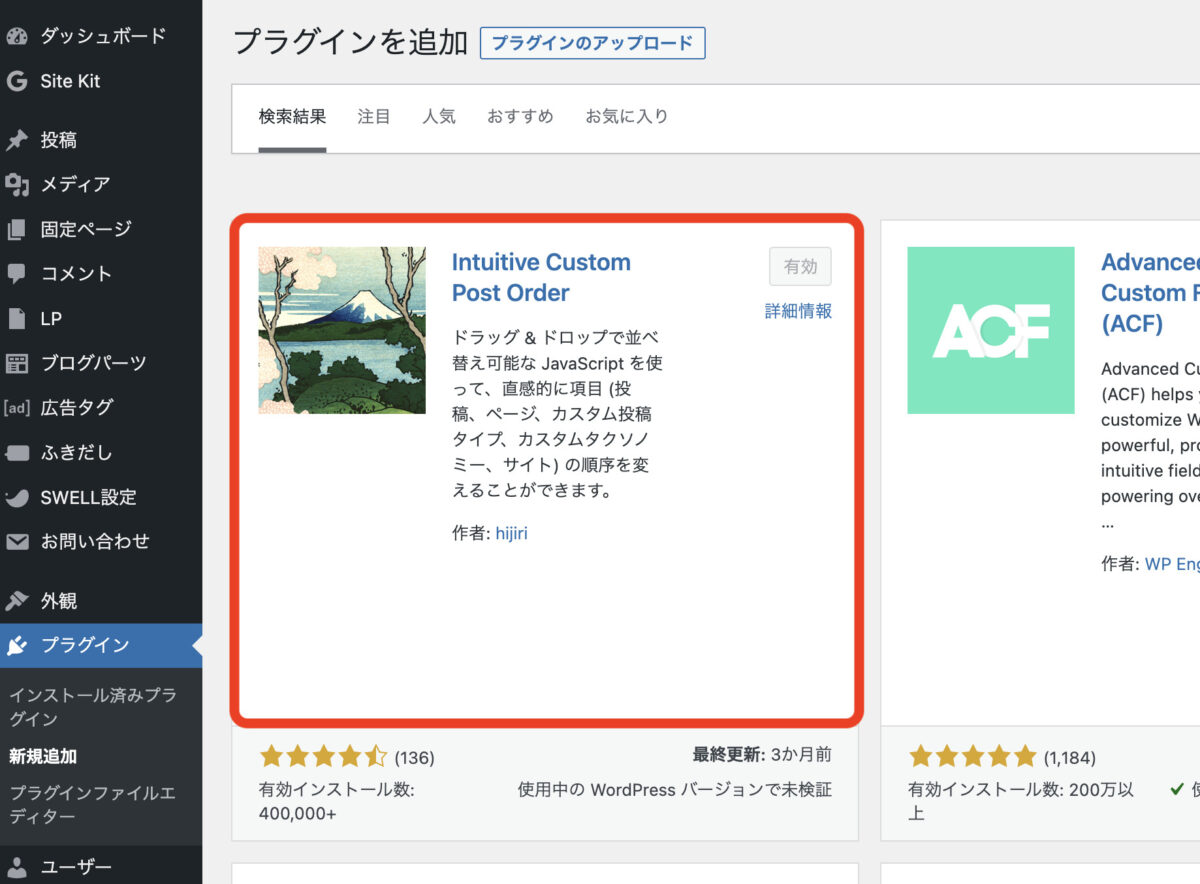
Task: Click the envelope icon beside お問い合わせ
Action: [x=16, y=541]
